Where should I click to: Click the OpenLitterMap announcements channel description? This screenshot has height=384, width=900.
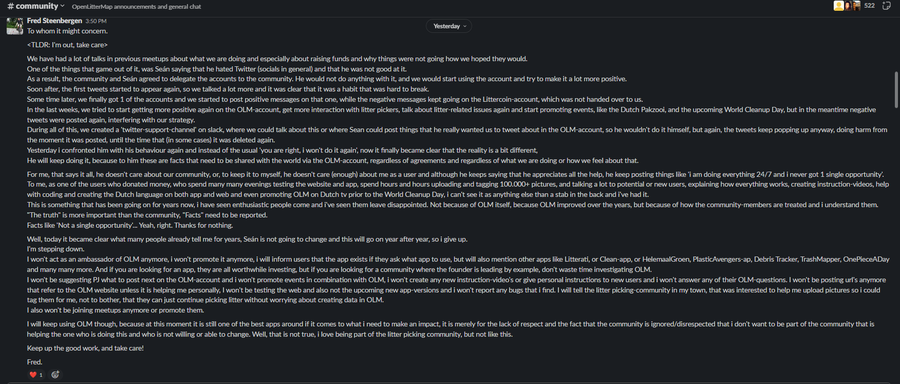(137, 7)
